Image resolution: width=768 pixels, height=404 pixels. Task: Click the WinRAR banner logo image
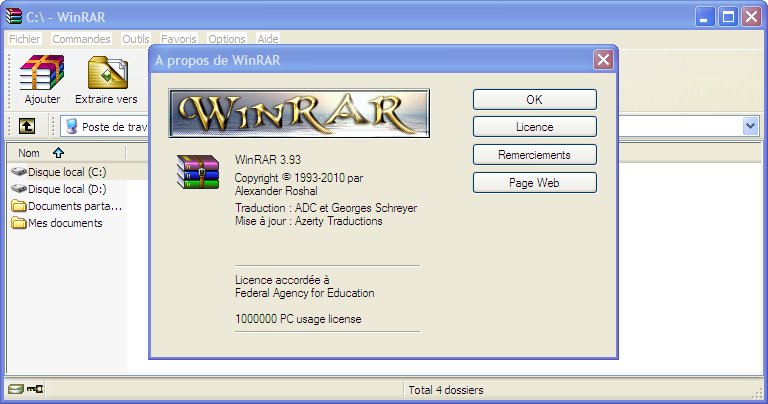299,113
